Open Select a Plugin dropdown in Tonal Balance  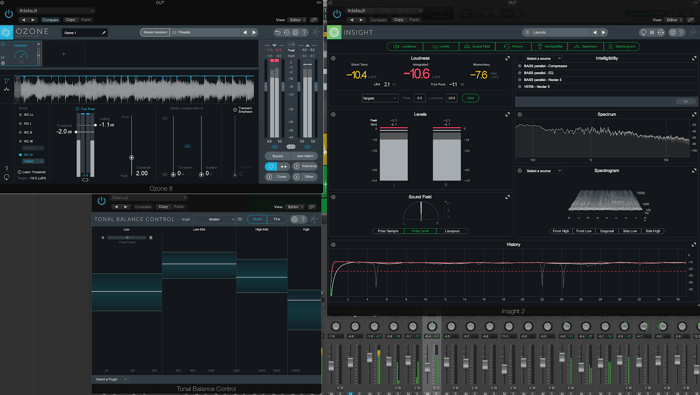coord(111,379)
